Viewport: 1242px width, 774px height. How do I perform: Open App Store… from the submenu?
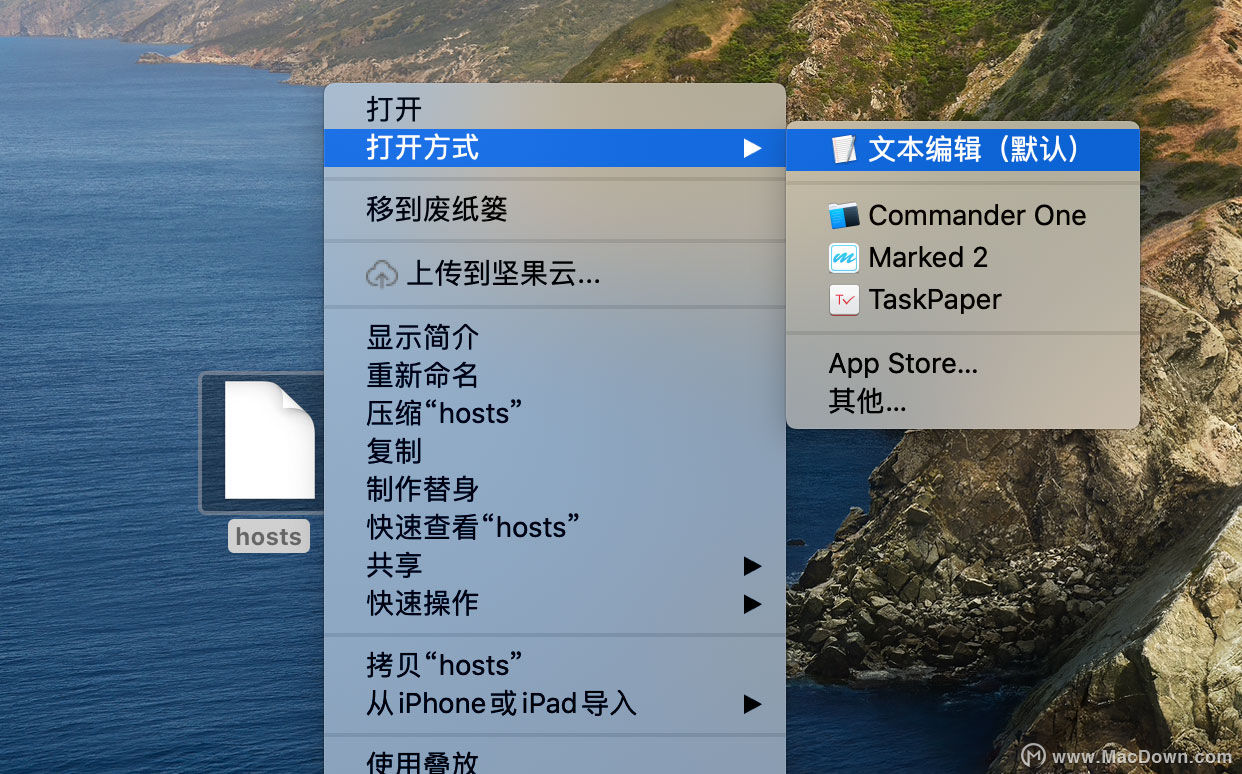click(x=903, y=363)
